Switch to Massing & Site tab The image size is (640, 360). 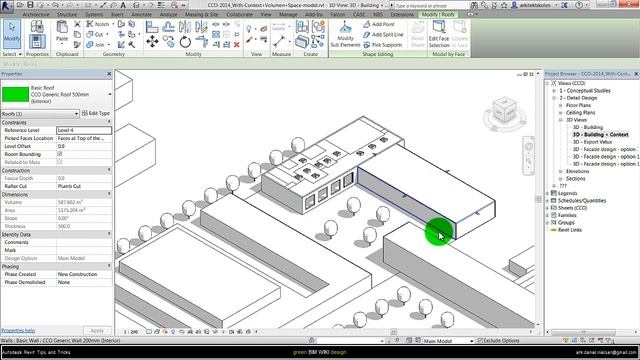[202, 14]
